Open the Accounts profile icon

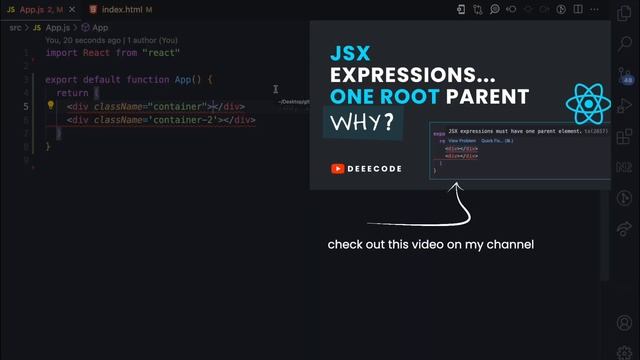tap(624, 322)
